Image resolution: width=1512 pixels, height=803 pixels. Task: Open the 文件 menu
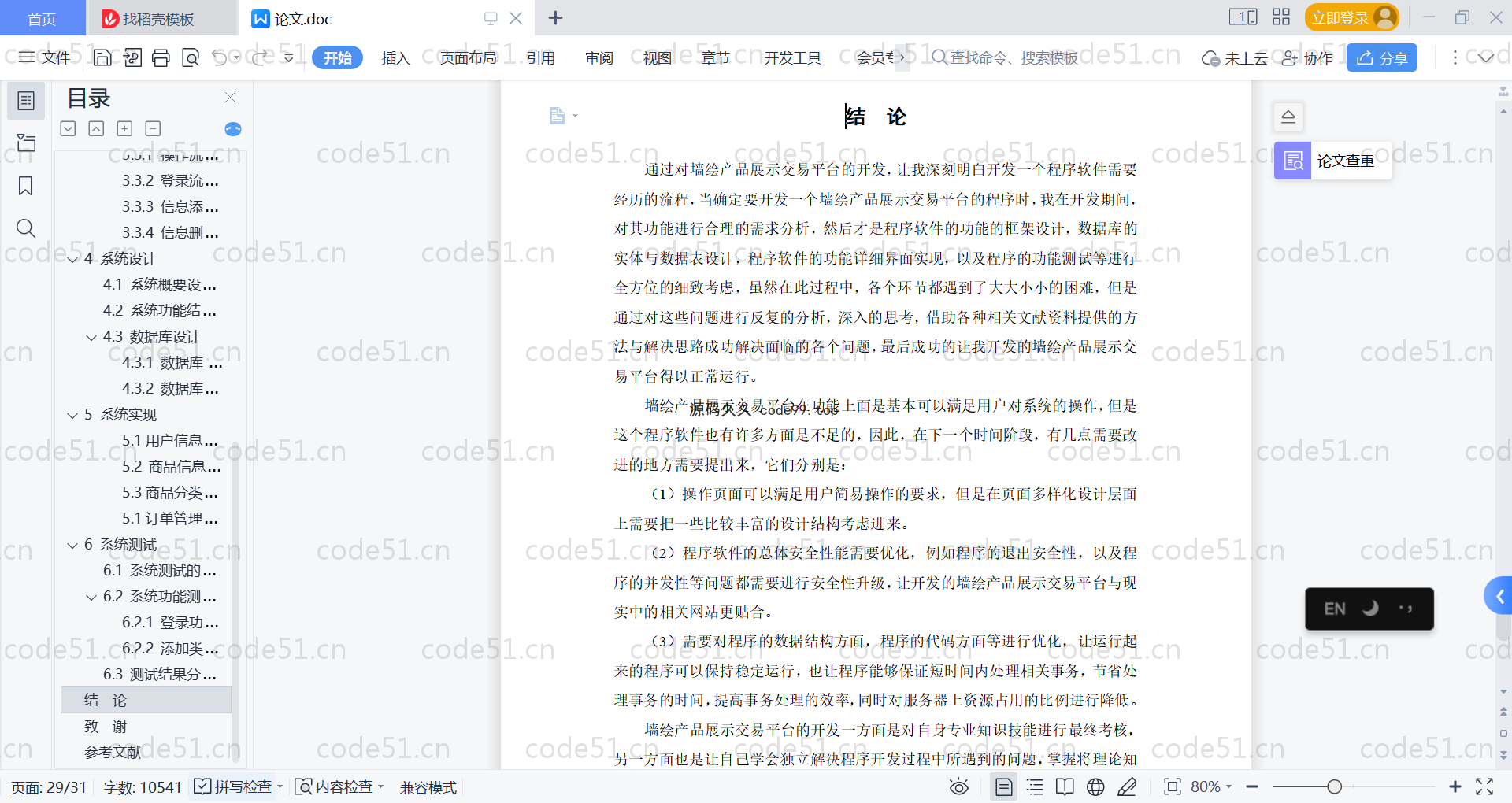45,57
